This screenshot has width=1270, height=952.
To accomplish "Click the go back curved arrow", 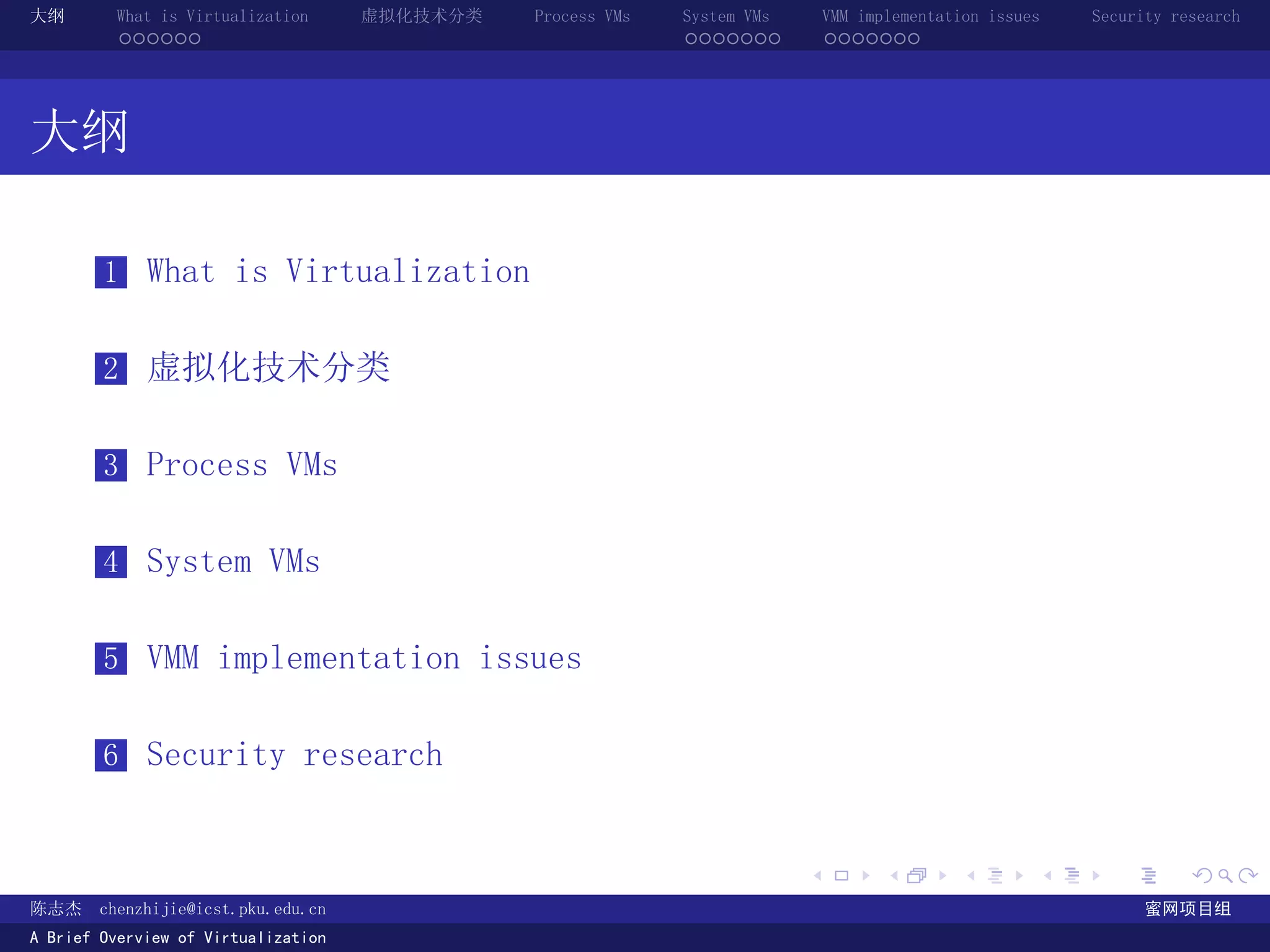I will pos(1202,875).
